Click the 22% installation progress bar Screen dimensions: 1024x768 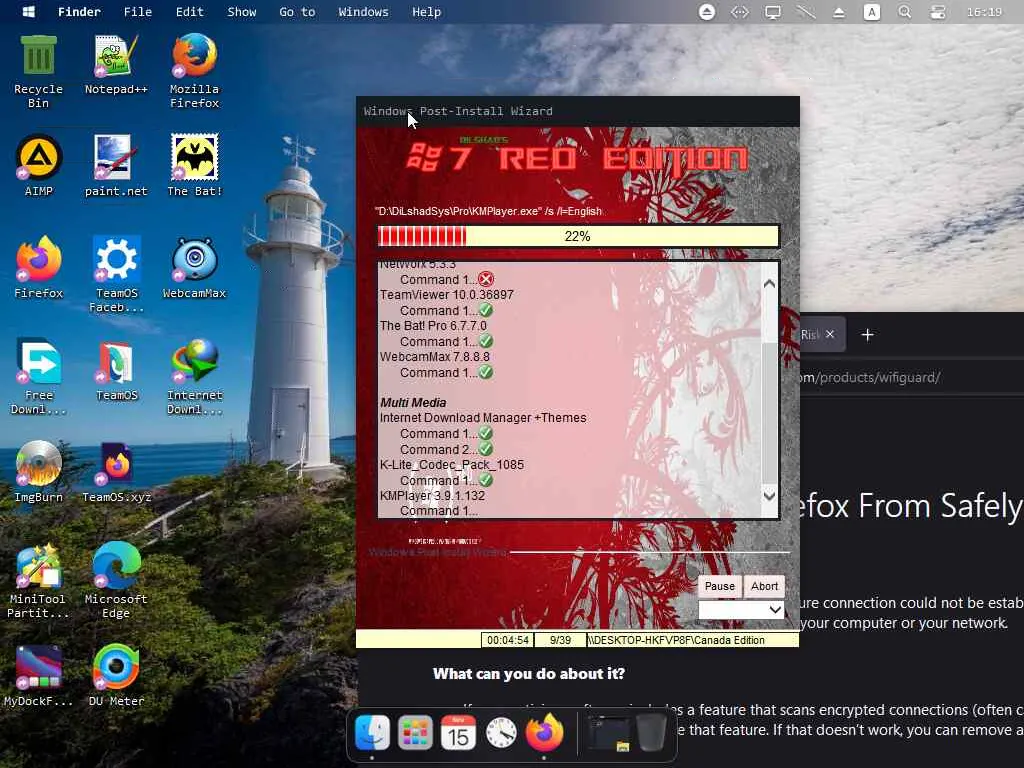pos(578,236)
